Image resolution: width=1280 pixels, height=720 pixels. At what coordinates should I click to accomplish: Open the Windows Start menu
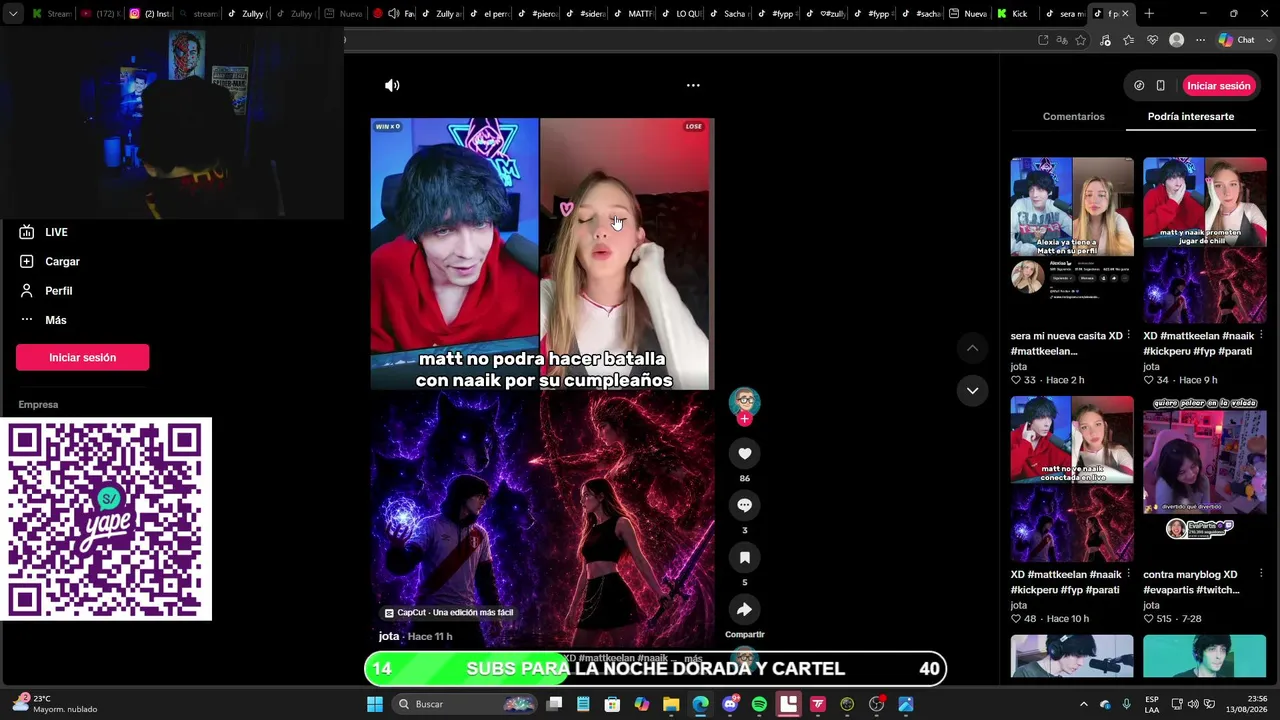click(x=375, y=704)
